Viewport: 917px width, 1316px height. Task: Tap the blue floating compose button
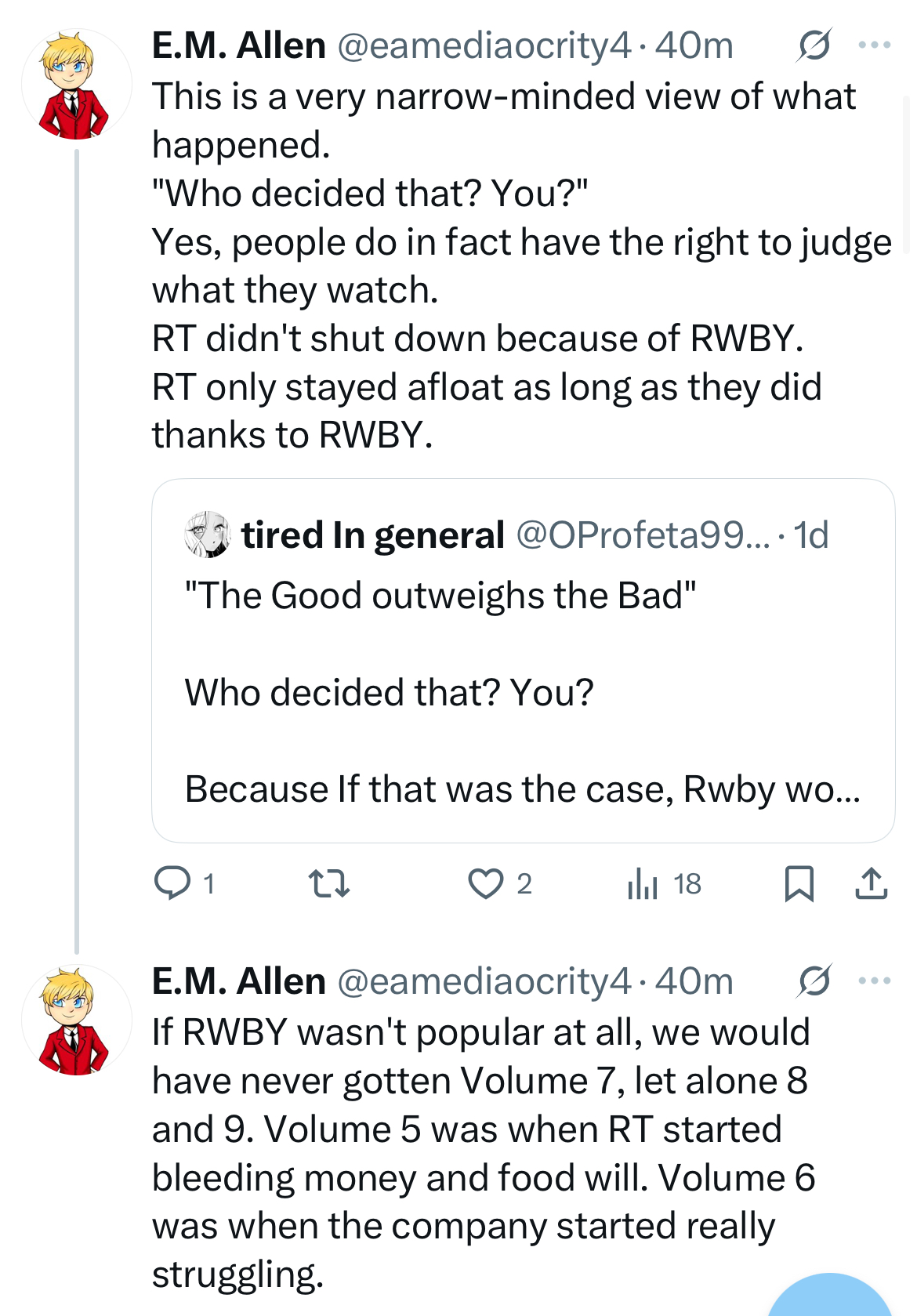point(830,1297)
